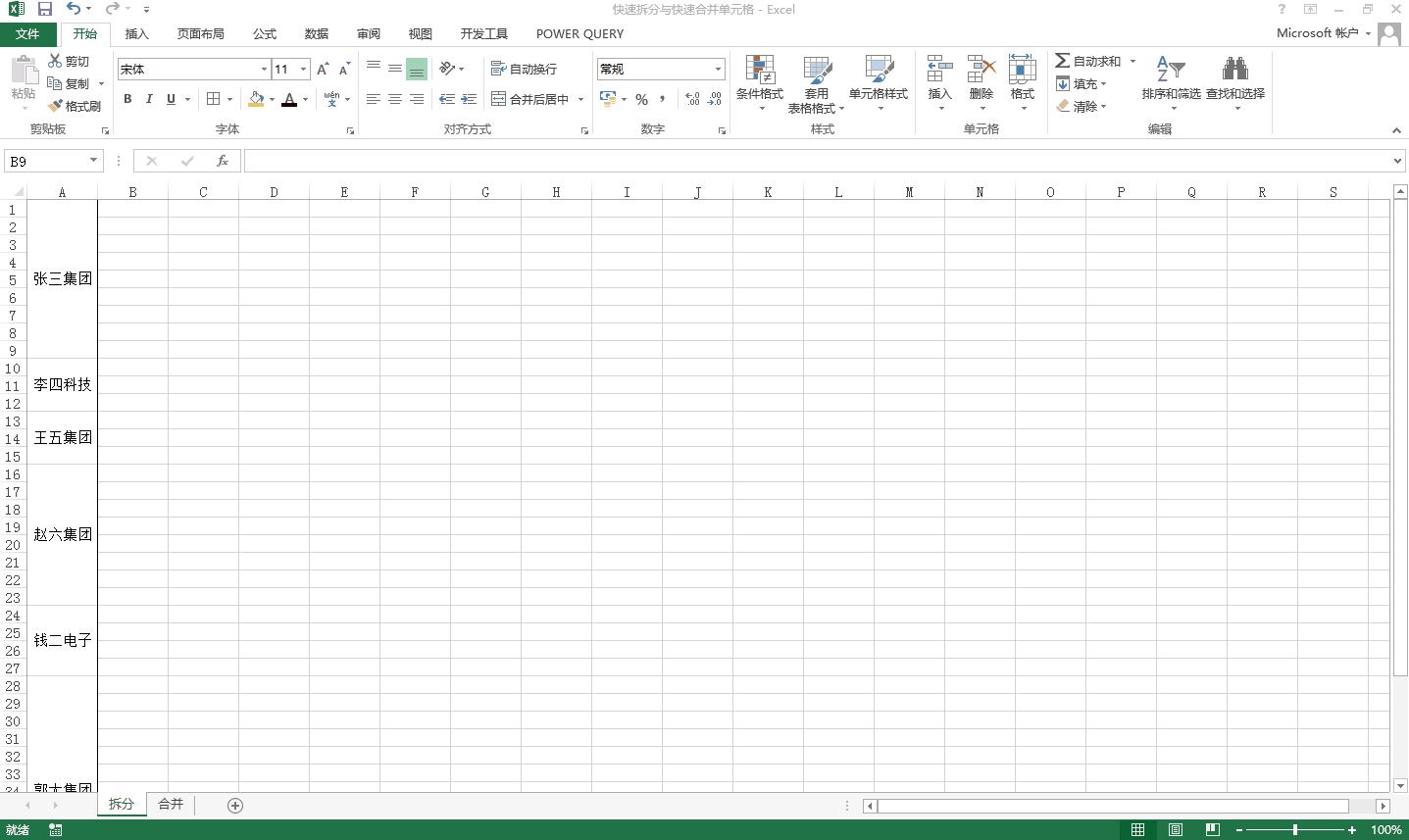Image resolution: width=1409 pixels, height=840 pixels.
Task: Toggle left text alignment
Action: tap(374, 99)
